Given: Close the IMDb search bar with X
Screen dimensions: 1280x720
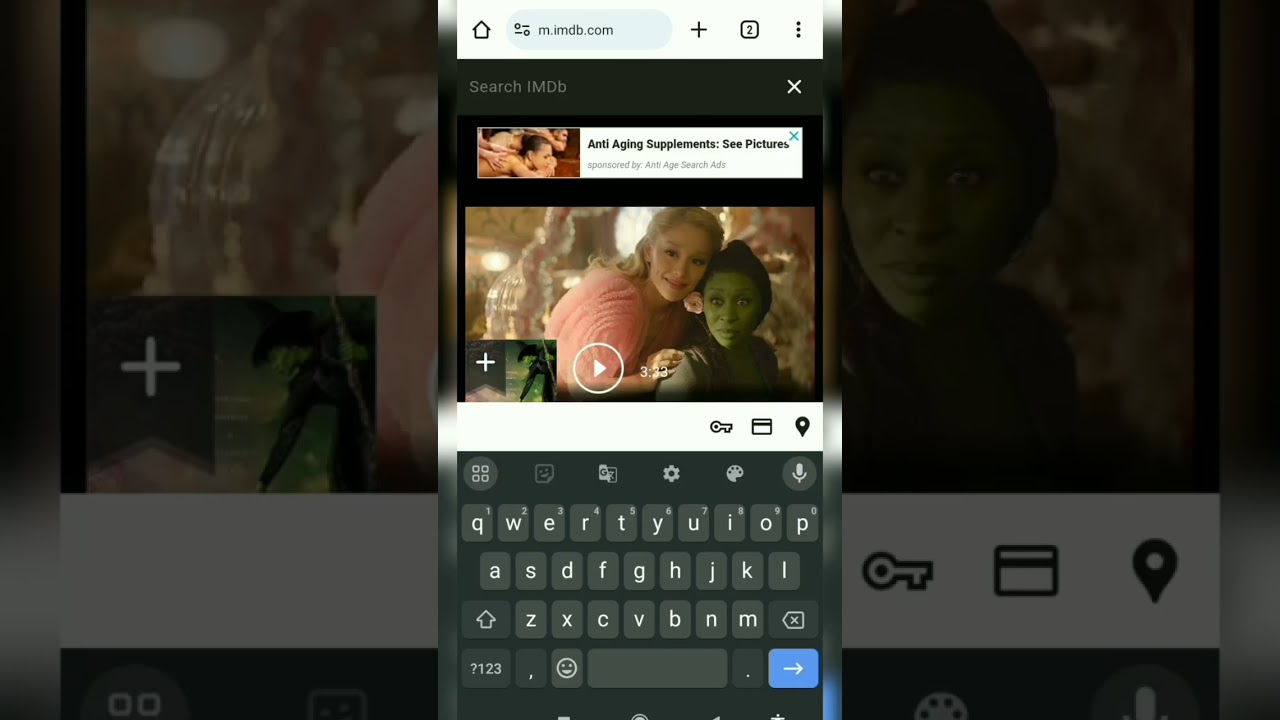Looking at the screenshot, I should coord(794,87).
